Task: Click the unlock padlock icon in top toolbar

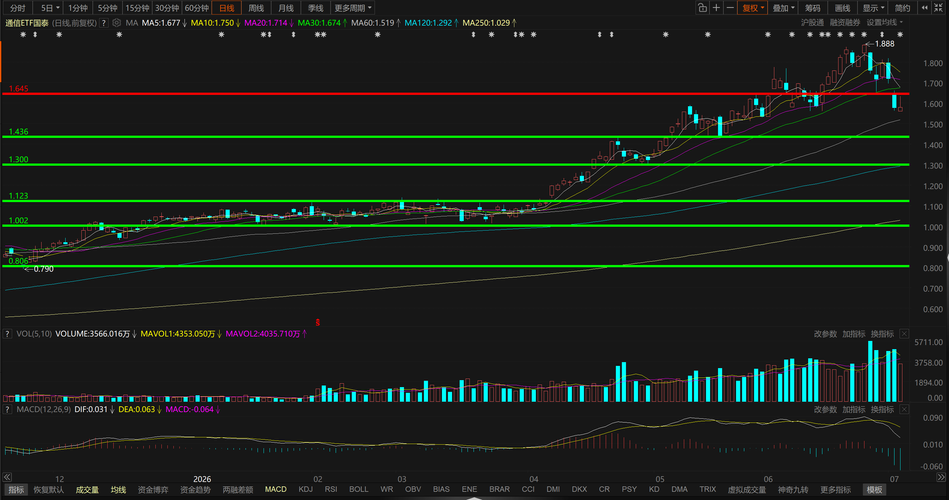Action: click(702, 8)
